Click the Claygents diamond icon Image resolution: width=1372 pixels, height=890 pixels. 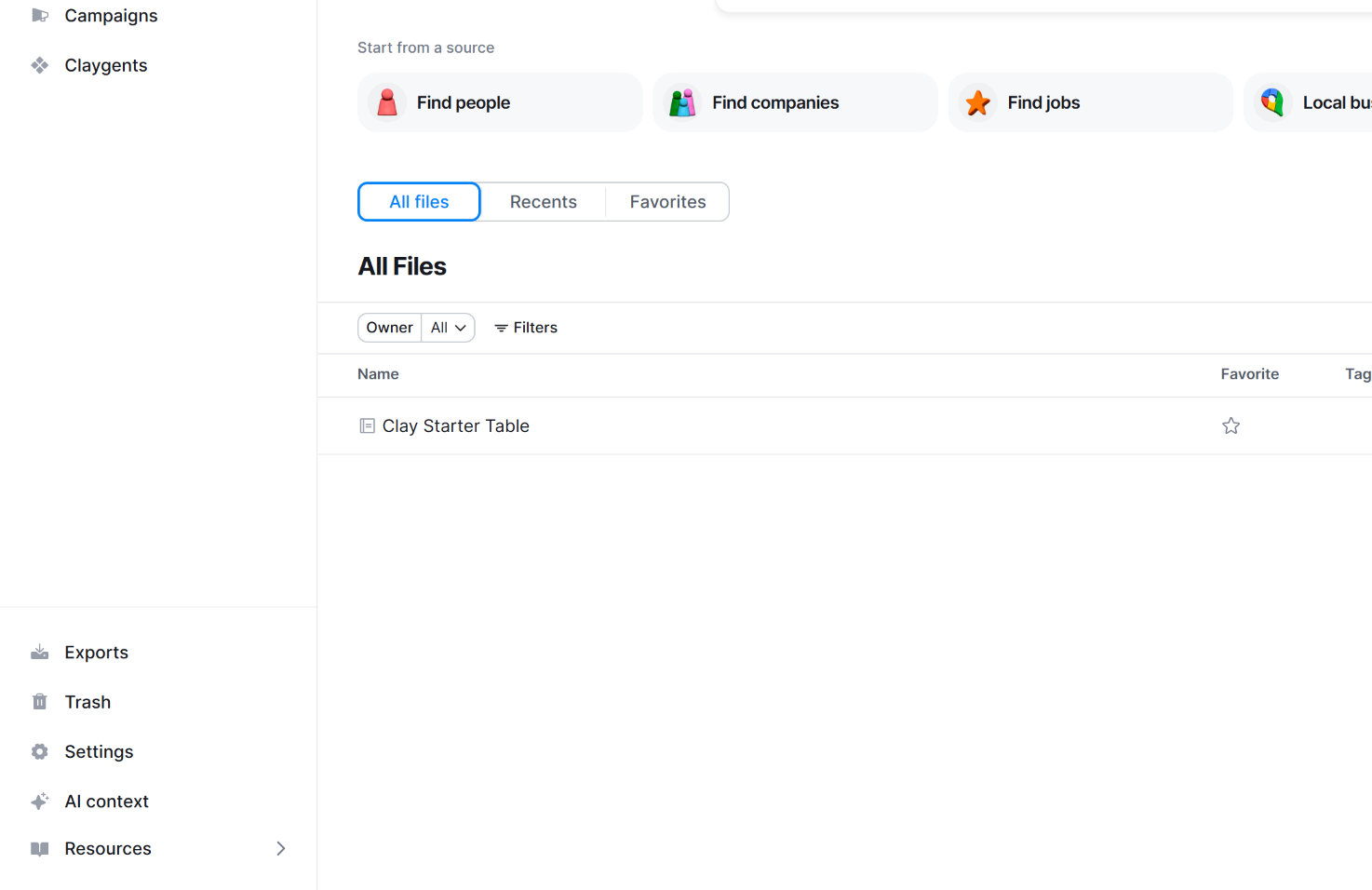pyautogui.click(x=39, y=65)
